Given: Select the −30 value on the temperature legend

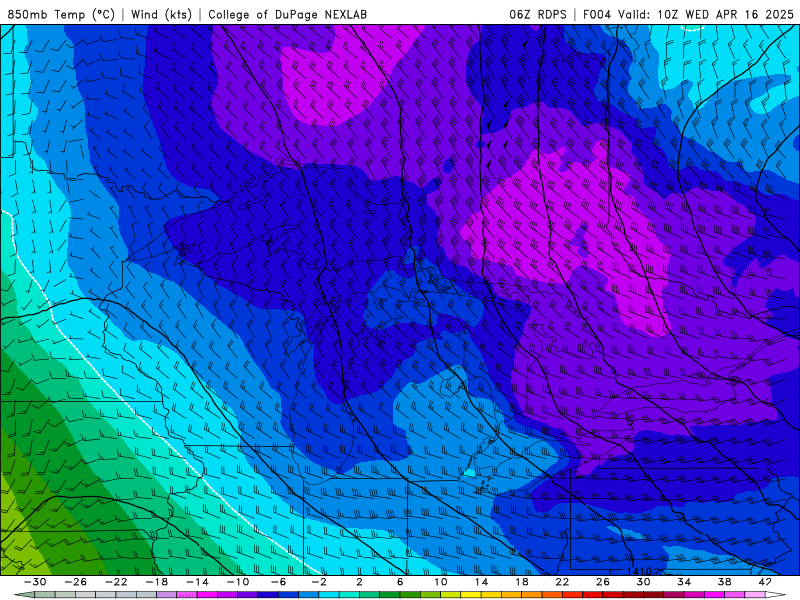Looking at the screenshot, I should click(35, 582).
